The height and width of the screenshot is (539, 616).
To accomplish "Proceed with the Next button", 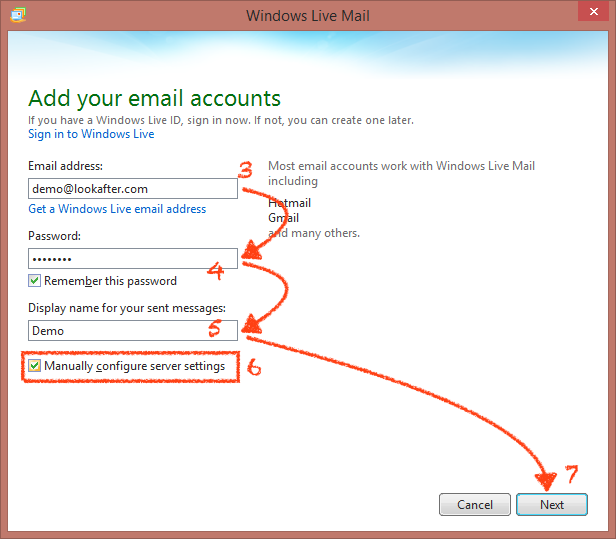I will [551, 505].
